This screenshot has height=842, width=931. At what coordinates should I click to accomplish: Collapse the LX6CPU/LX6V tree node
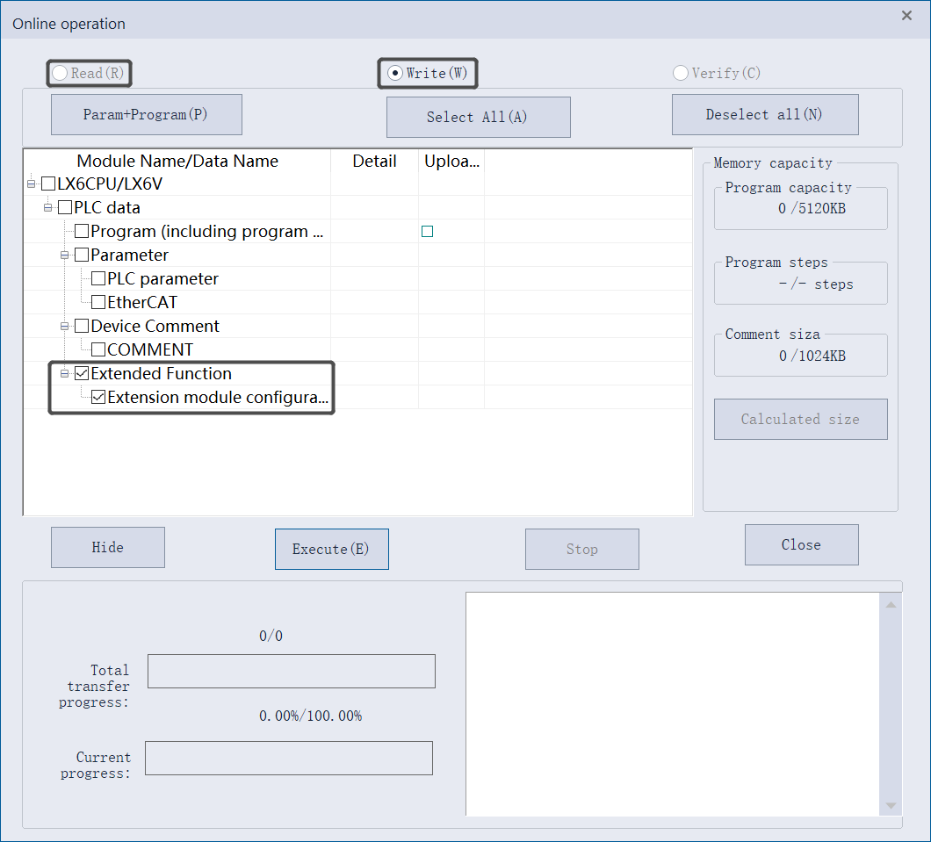(31, 184)
